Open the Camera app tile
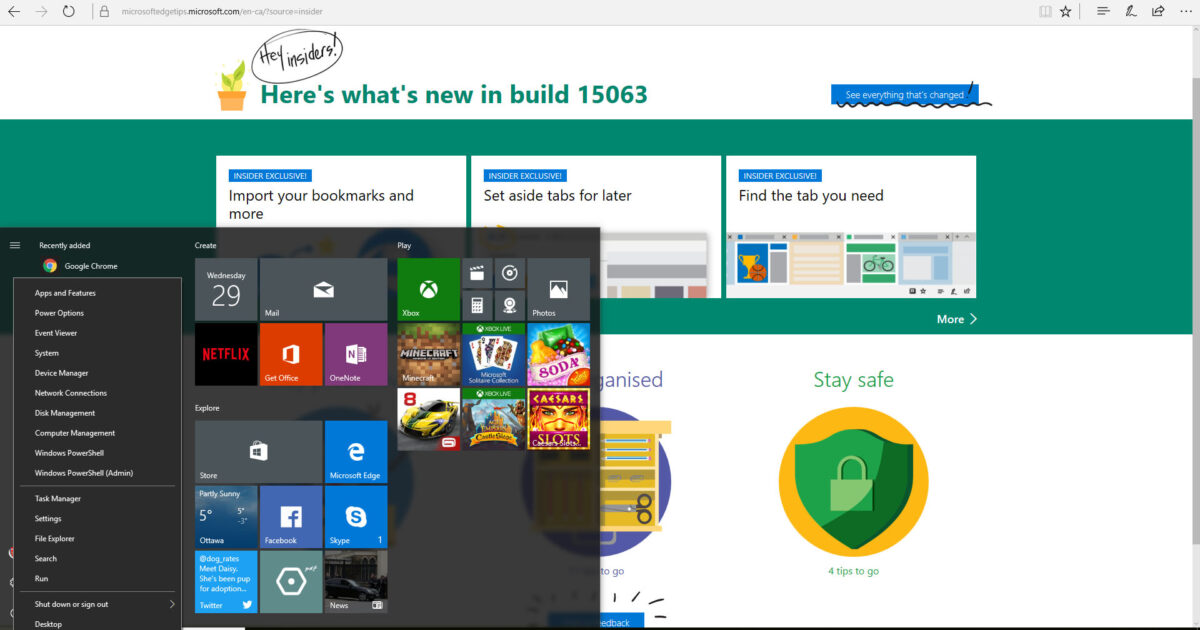This screenshot has height=630, width=1200. 510,305
